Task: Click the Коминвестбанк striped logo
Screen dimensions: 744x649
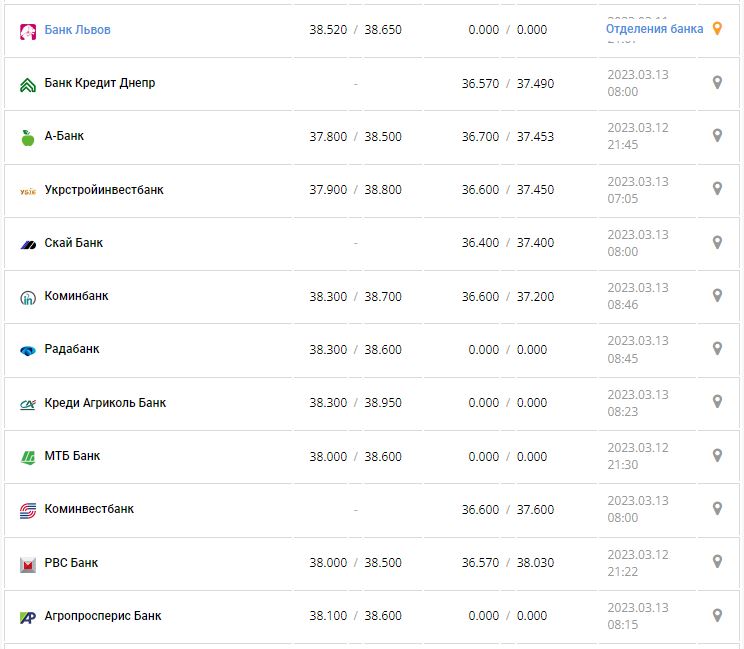Action: 28,510
